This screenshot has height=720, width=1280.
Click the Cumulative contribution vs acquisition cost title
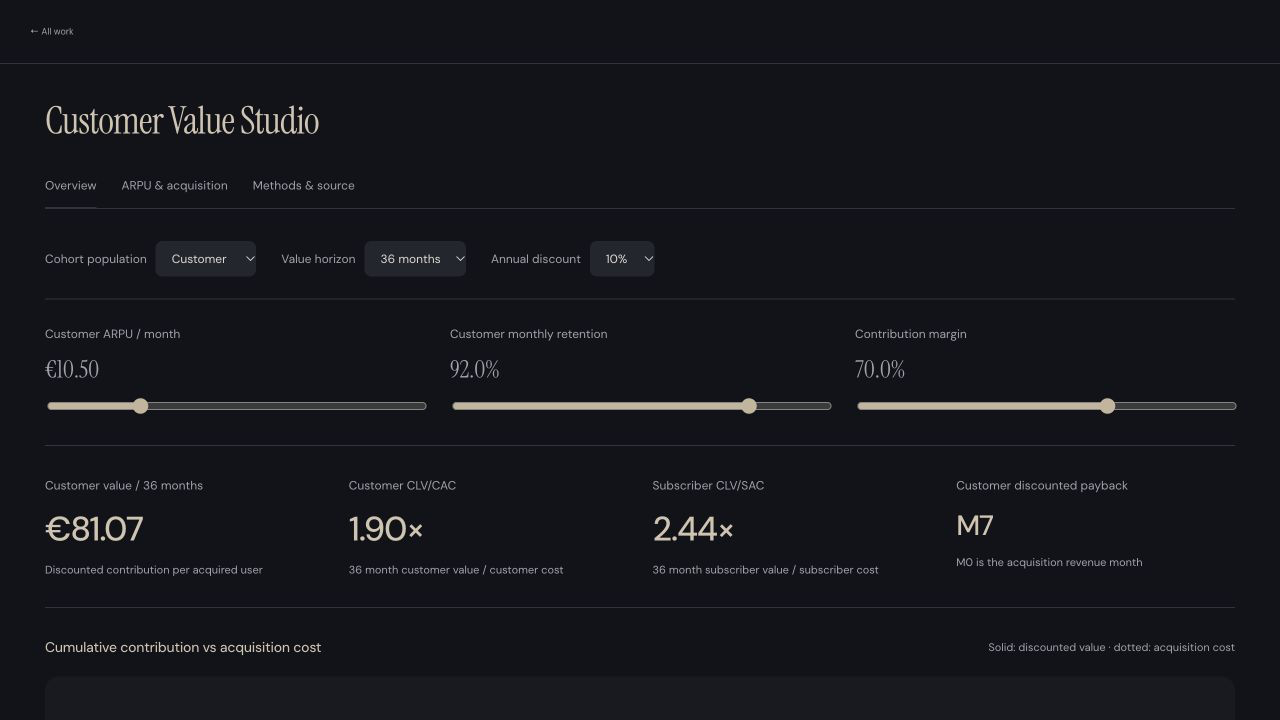(183, 648)
